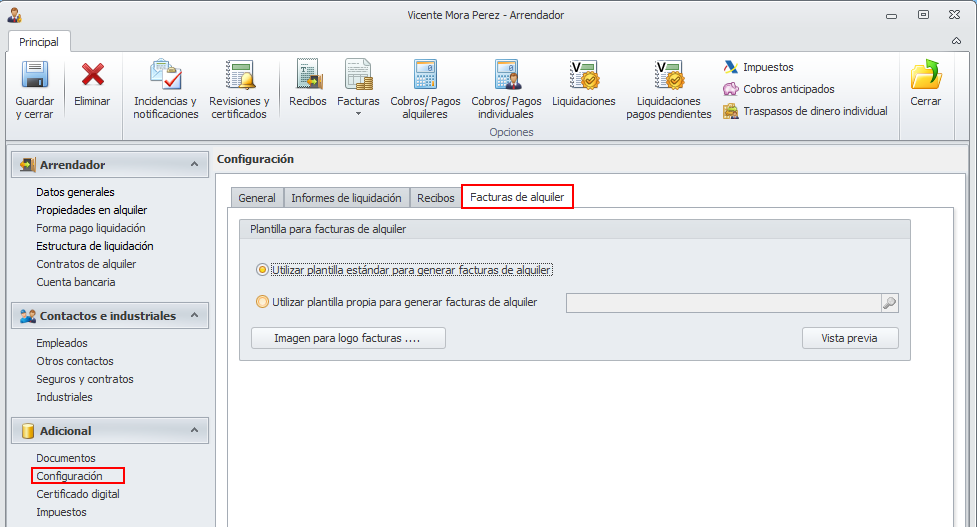The height and width of the screenshot is (527, 977).
Task: Collapse the ribbon with the chevron
Action: pyautogui.click(x=956, y=41)
